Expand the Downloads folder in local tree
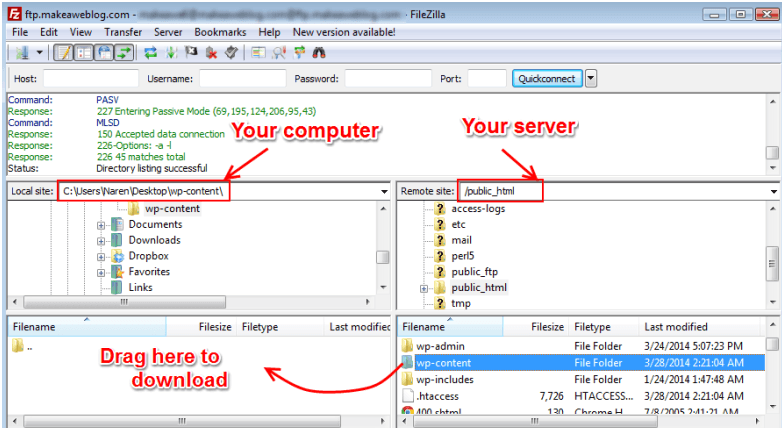The height and width of the screenshot is (430, 784). pos(101,241)
